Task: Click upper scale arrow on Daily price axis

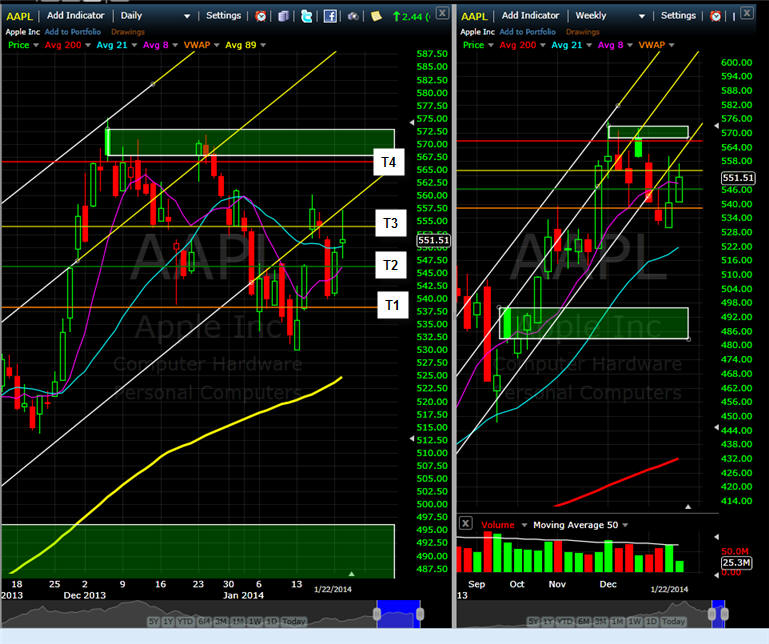Action: tap(412, 122)
